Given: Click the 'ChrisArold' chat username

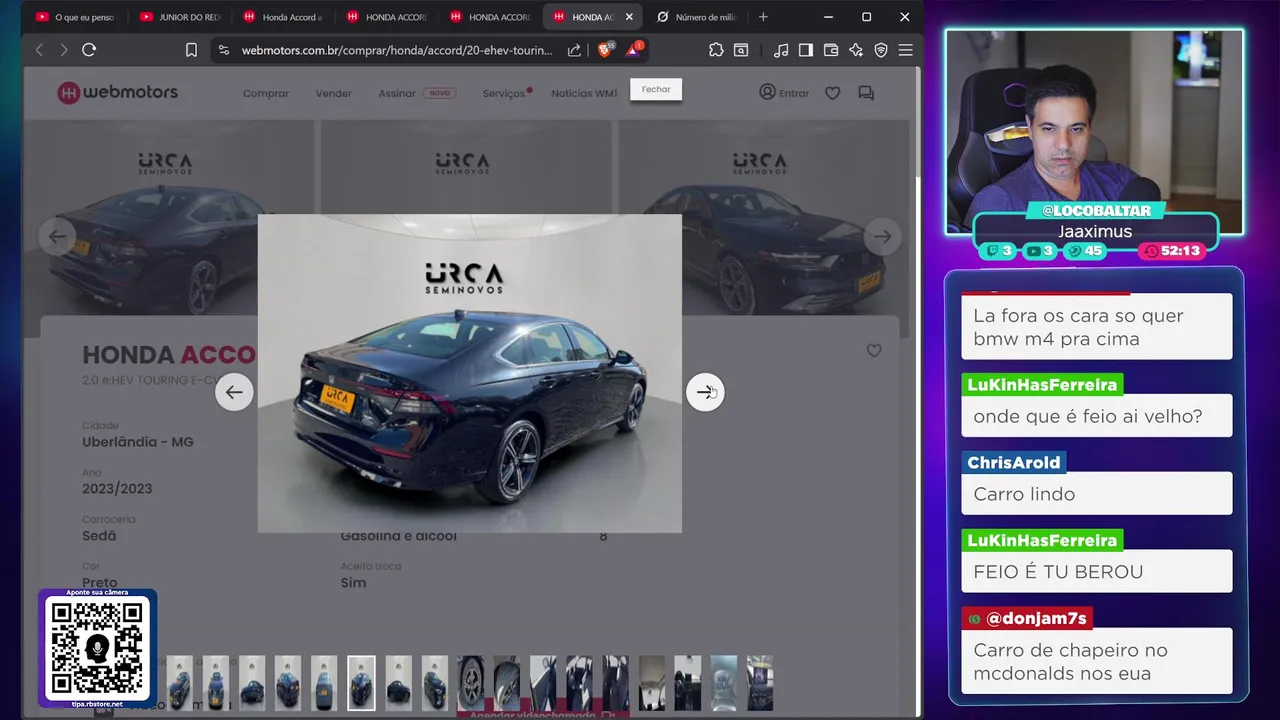Looking at the screenshot, I should click(x=1014, y=462).
